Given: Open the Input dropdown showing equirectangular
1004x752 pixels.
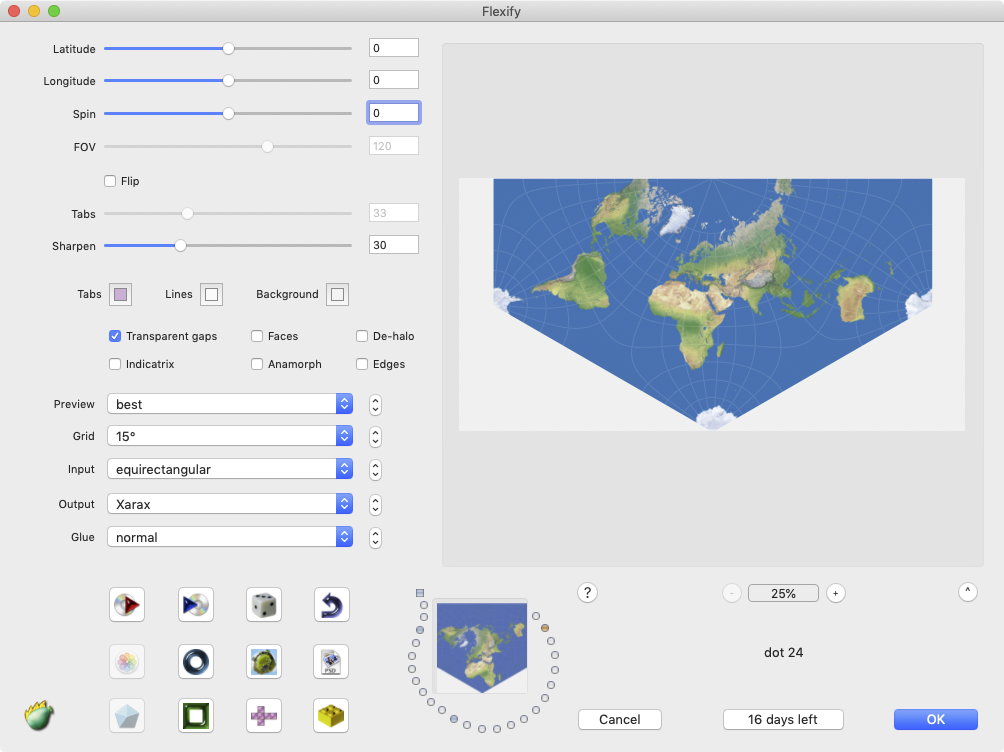Looking at the screenshot, I should 230,469.
